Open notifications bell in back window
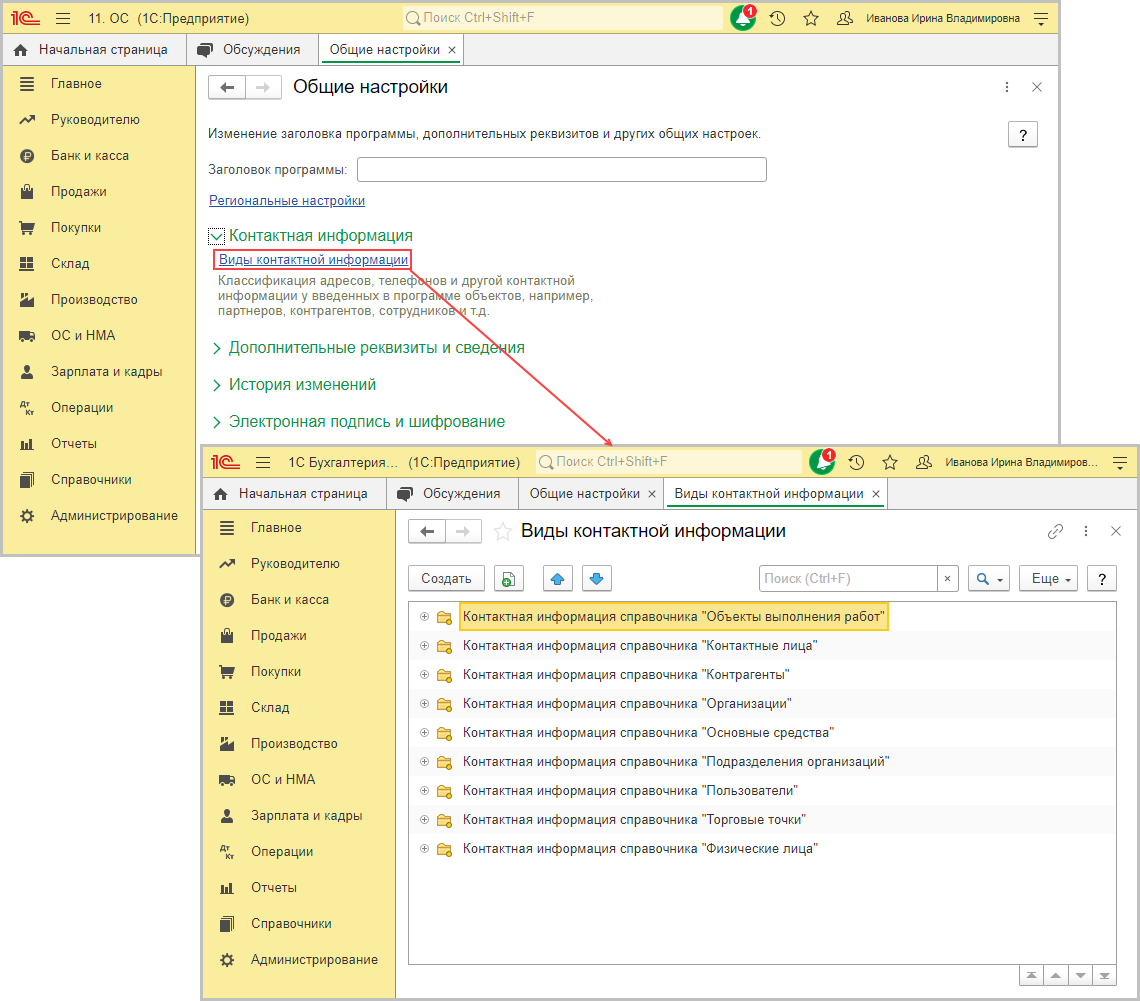 pyautogui.click(x=742, y=18)
